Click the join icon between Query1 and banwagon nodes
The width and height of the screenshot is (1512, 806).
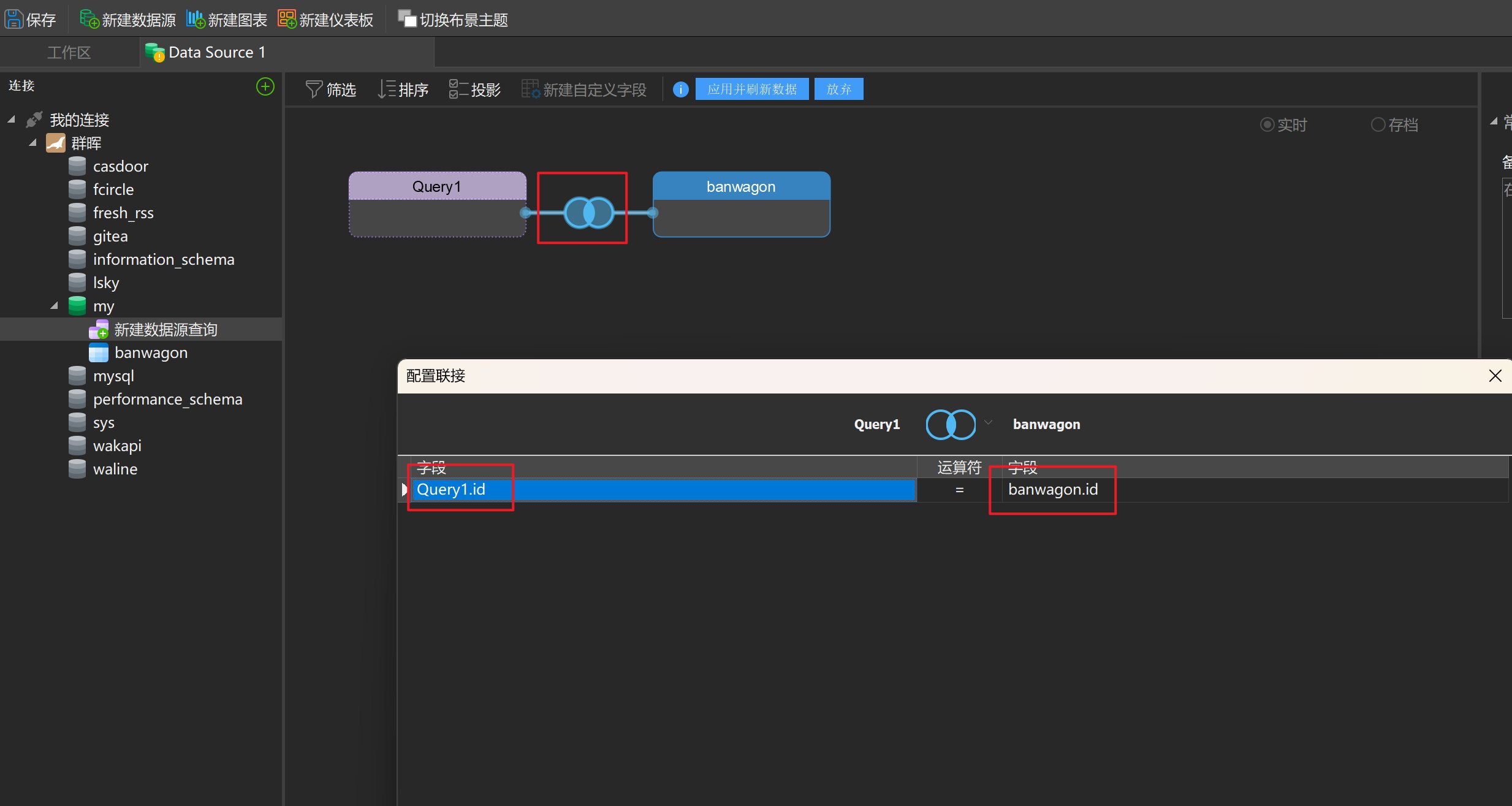point(589,213)
